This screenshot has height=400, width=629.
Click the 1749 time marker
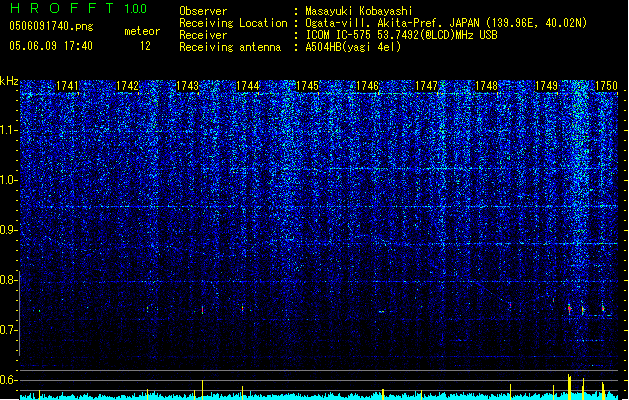546,86
